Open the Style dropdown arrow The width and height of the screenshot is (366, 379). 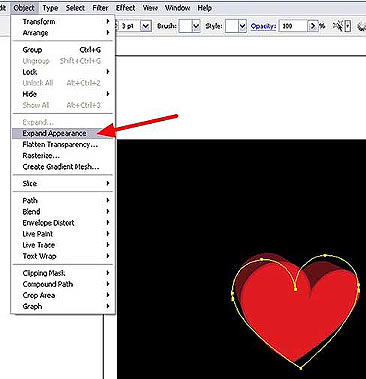coord(243,26)
